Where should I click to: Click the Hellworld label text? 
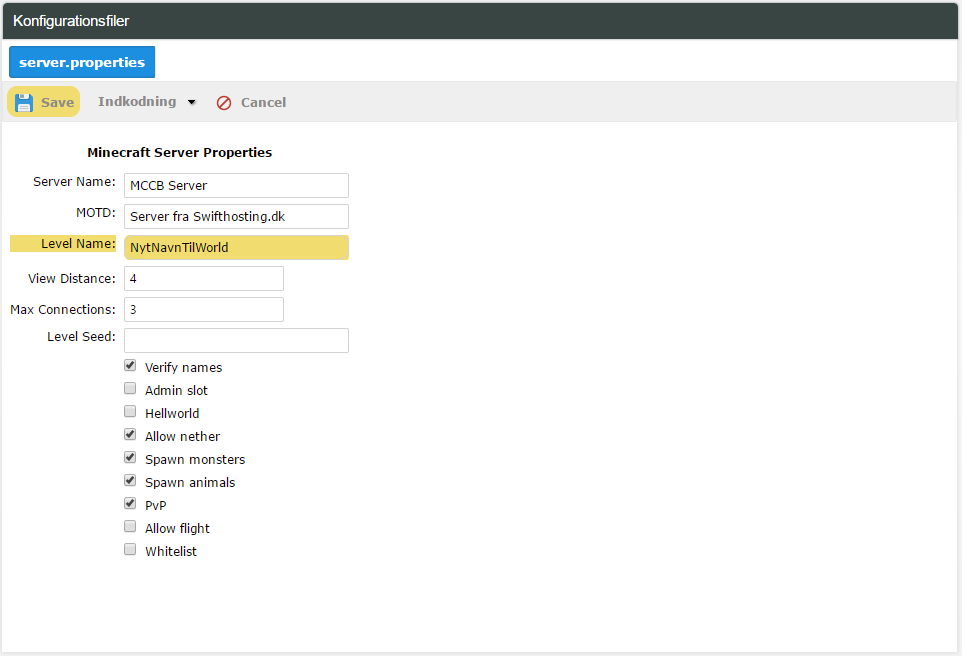(x=172, y=414)
